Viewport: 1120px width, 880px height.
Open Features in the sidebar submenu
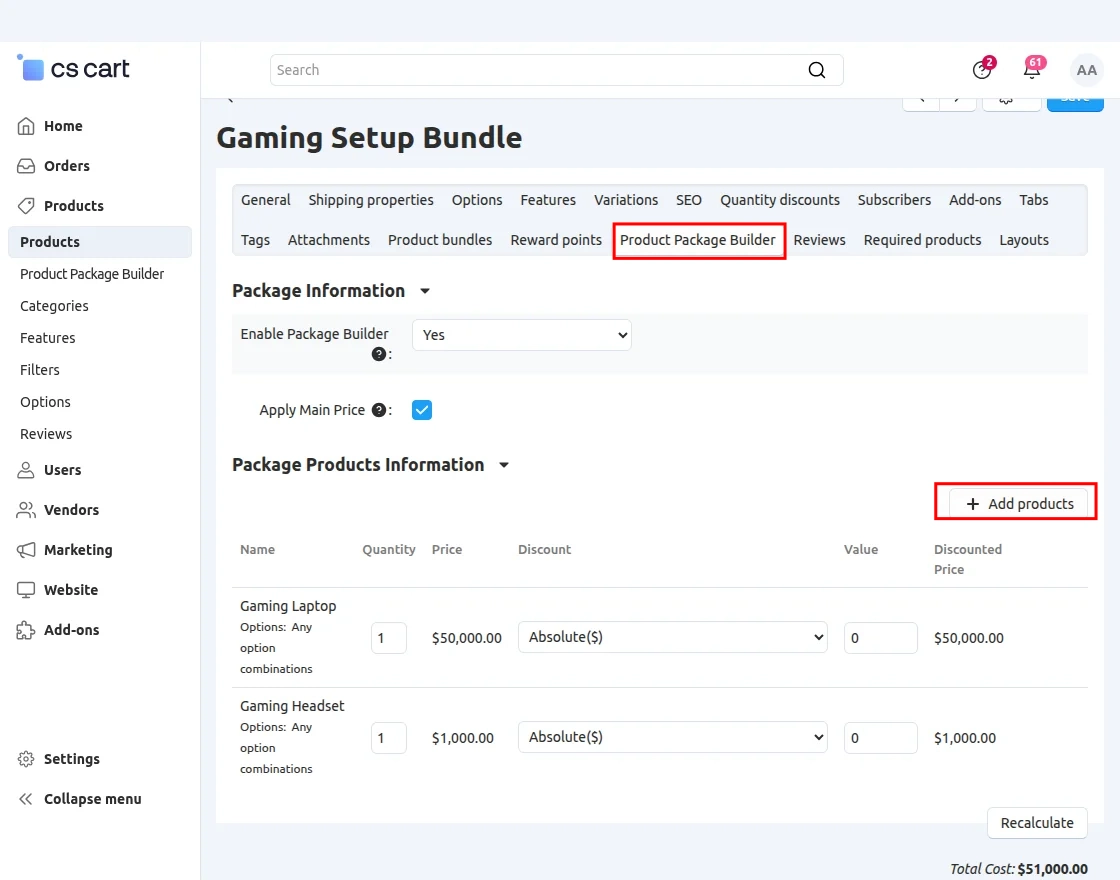47,338
